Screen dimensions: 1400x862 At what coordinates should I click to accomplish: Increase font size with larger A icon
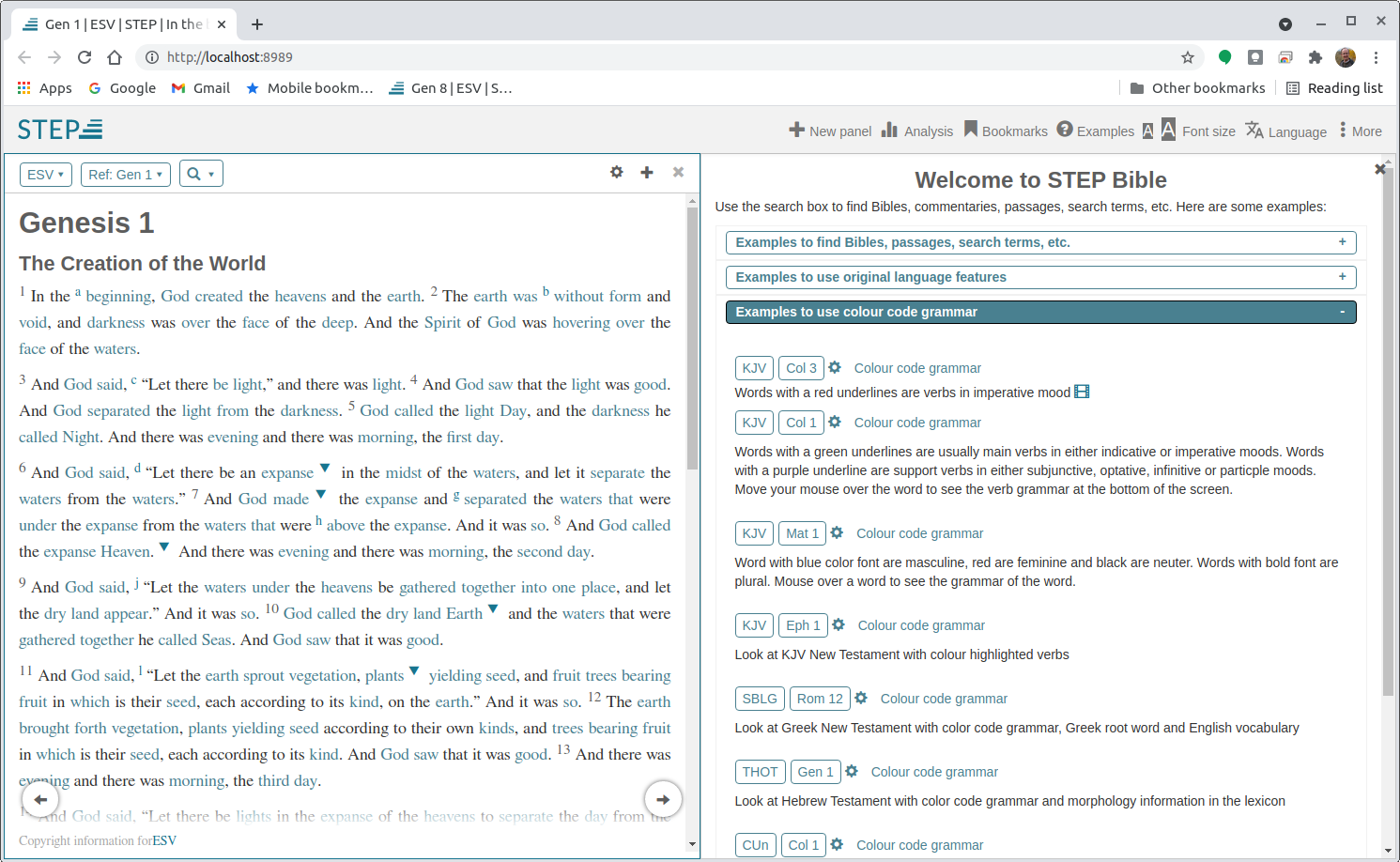coord(1168,130)
